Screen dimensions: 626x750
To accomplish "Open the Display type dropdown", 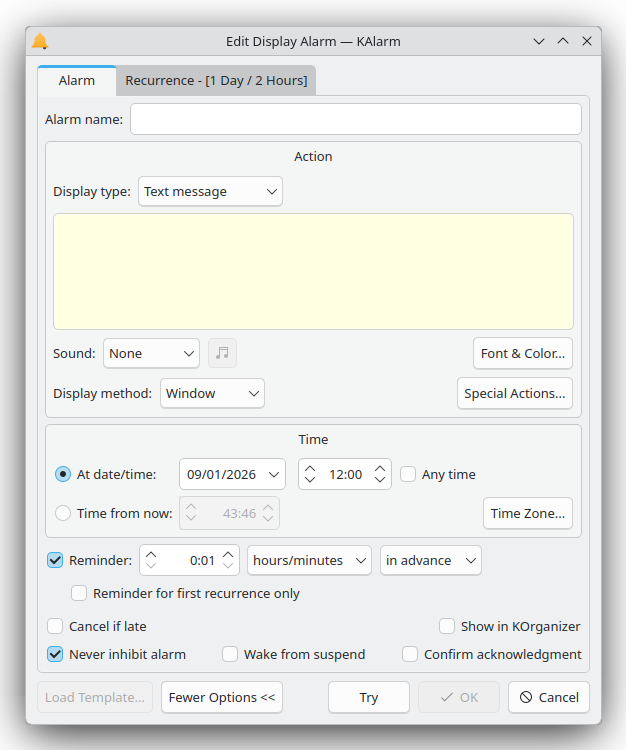I will point(210,191).
